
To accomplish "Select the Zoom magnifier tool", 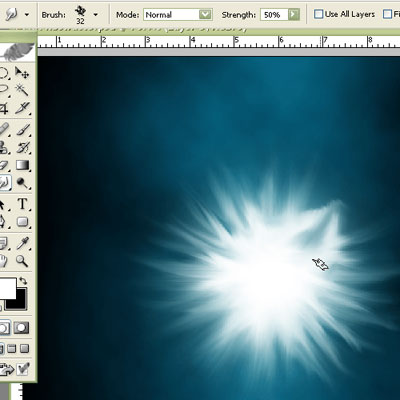I will (x=22, y=261).
